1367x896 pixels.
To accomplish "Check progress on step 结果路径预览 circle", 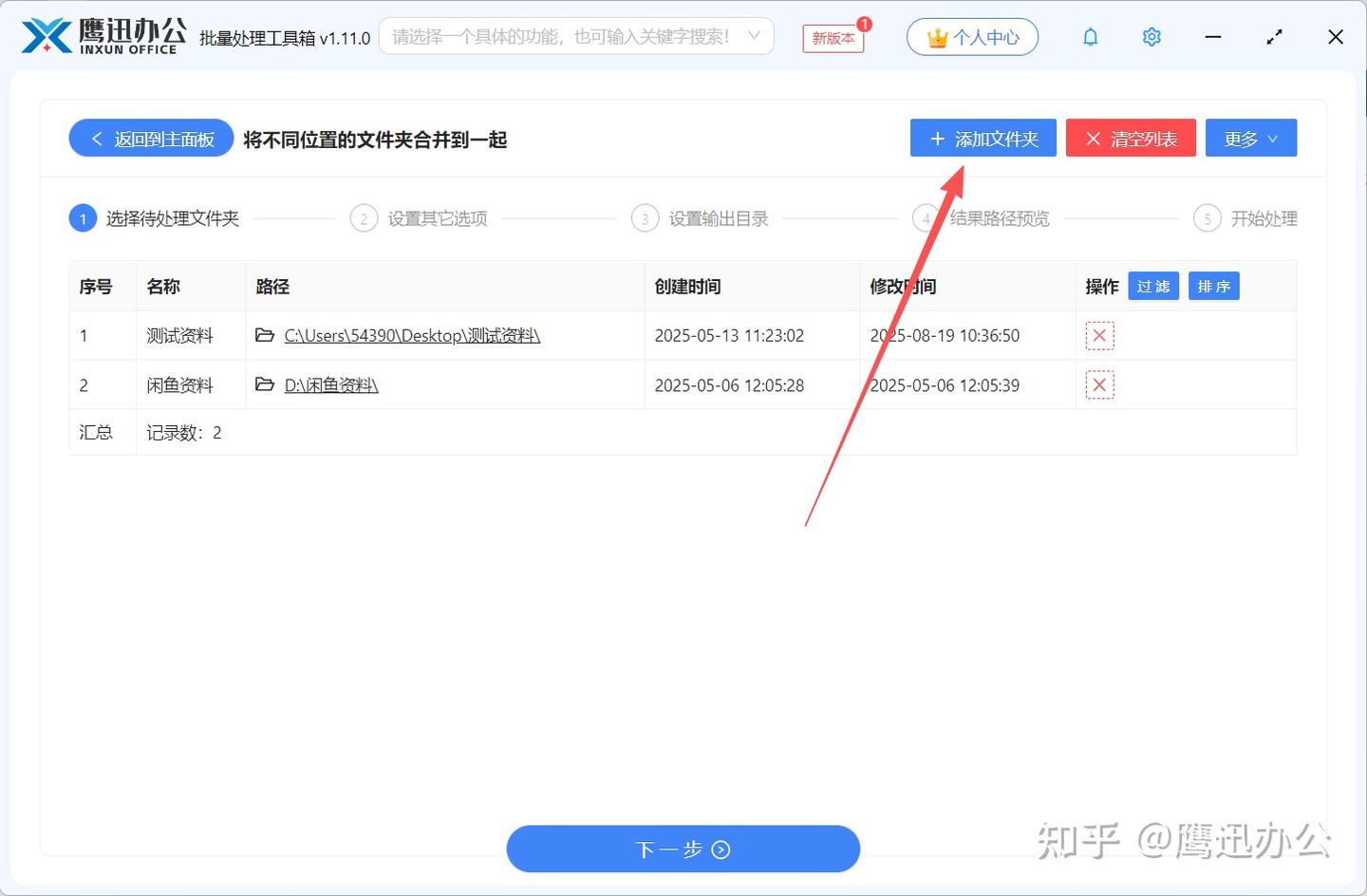I will (926, 217).
